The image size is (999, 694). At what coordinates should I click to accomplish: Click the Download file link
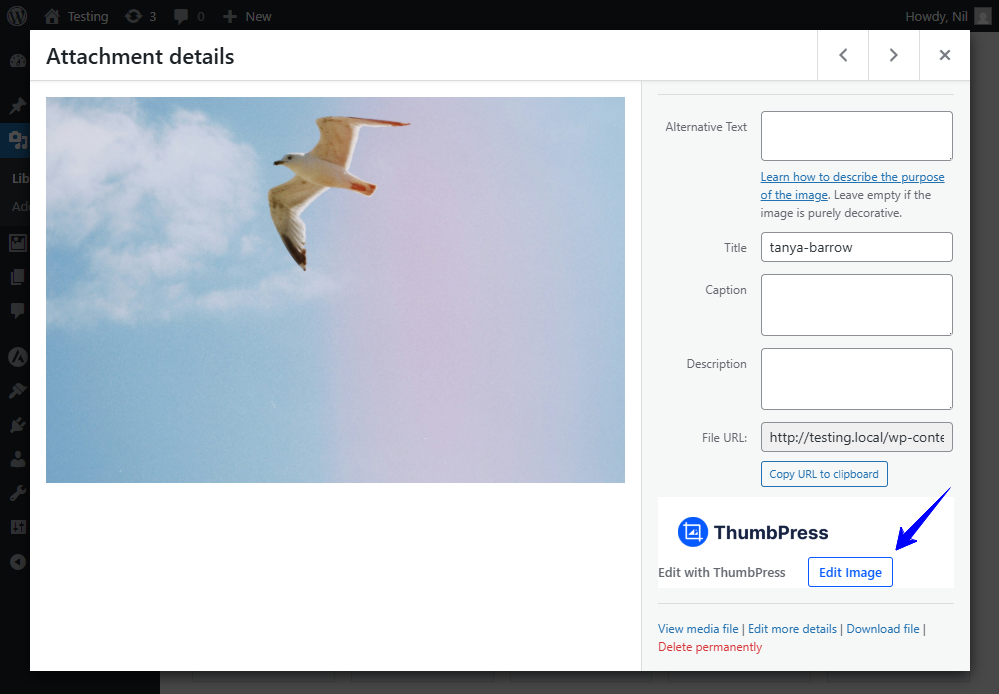coord(882,629)
